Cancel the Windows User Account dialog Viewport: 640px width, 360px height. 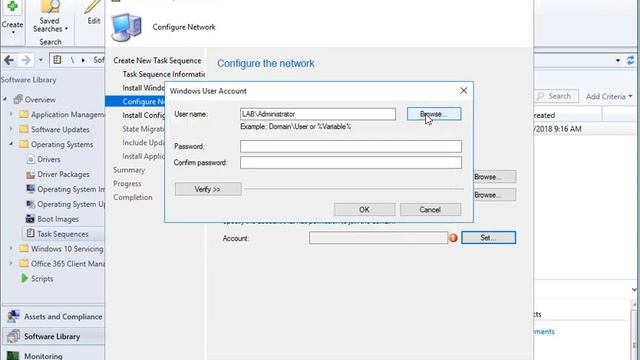coord(430,210)
